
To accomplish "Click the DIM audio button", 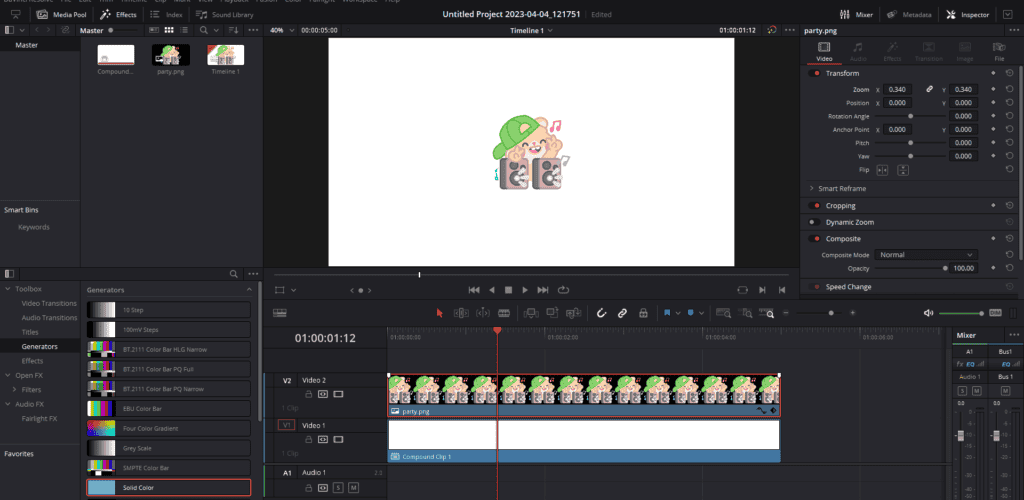I will tap(995, 313).
